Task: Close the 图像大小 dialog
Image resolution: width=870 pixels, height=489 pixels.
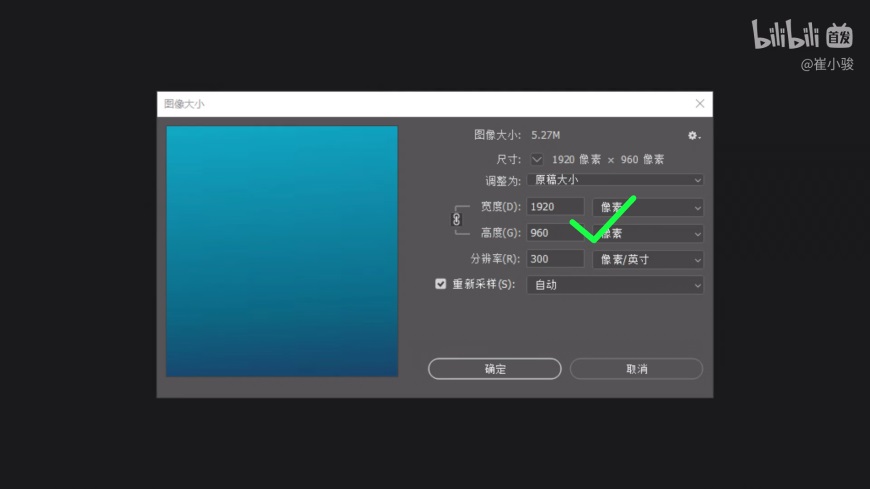Action: click(700, 104)
